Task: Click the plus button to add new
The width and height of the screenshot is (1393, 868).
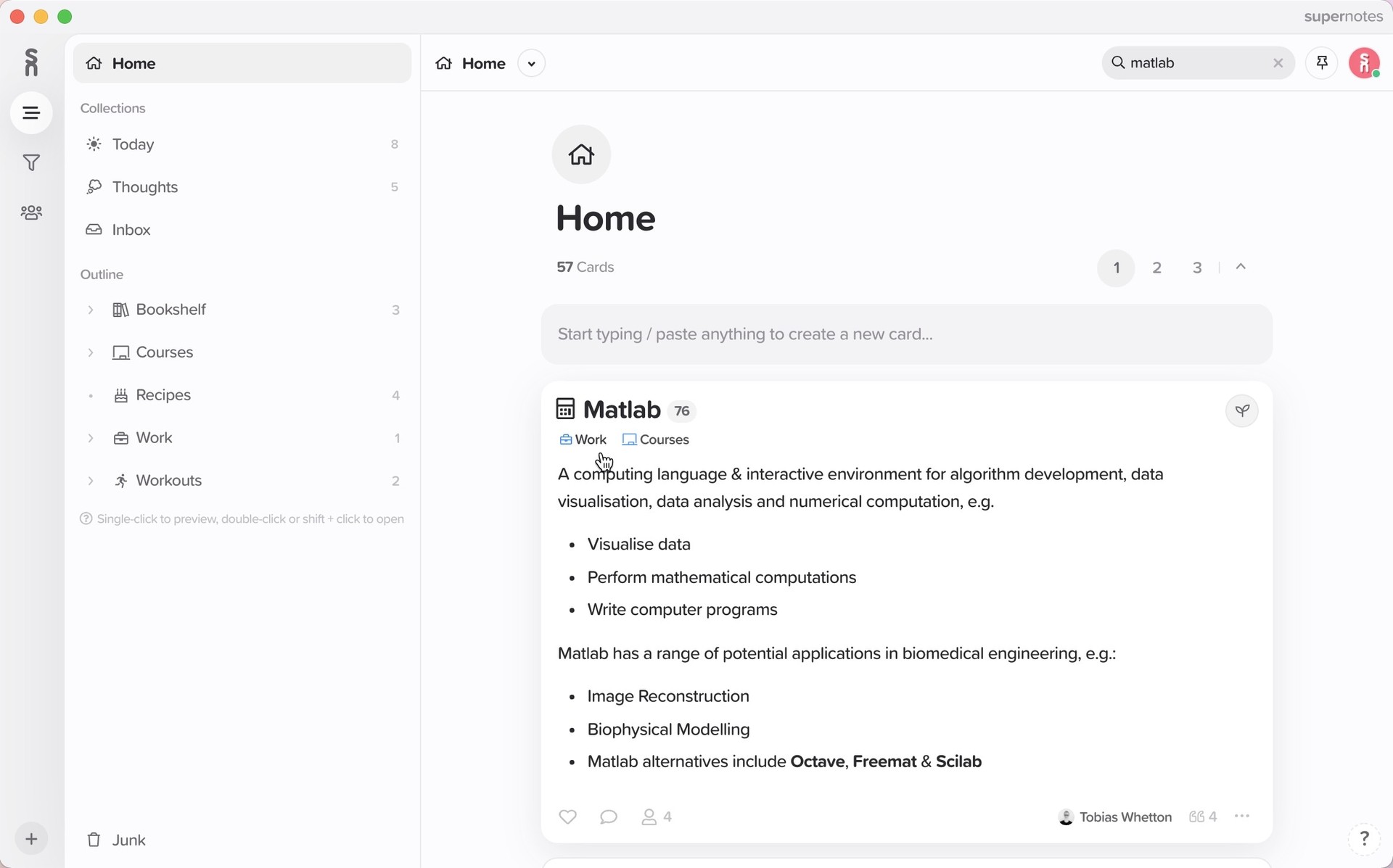Action: [x=31, y=839]
